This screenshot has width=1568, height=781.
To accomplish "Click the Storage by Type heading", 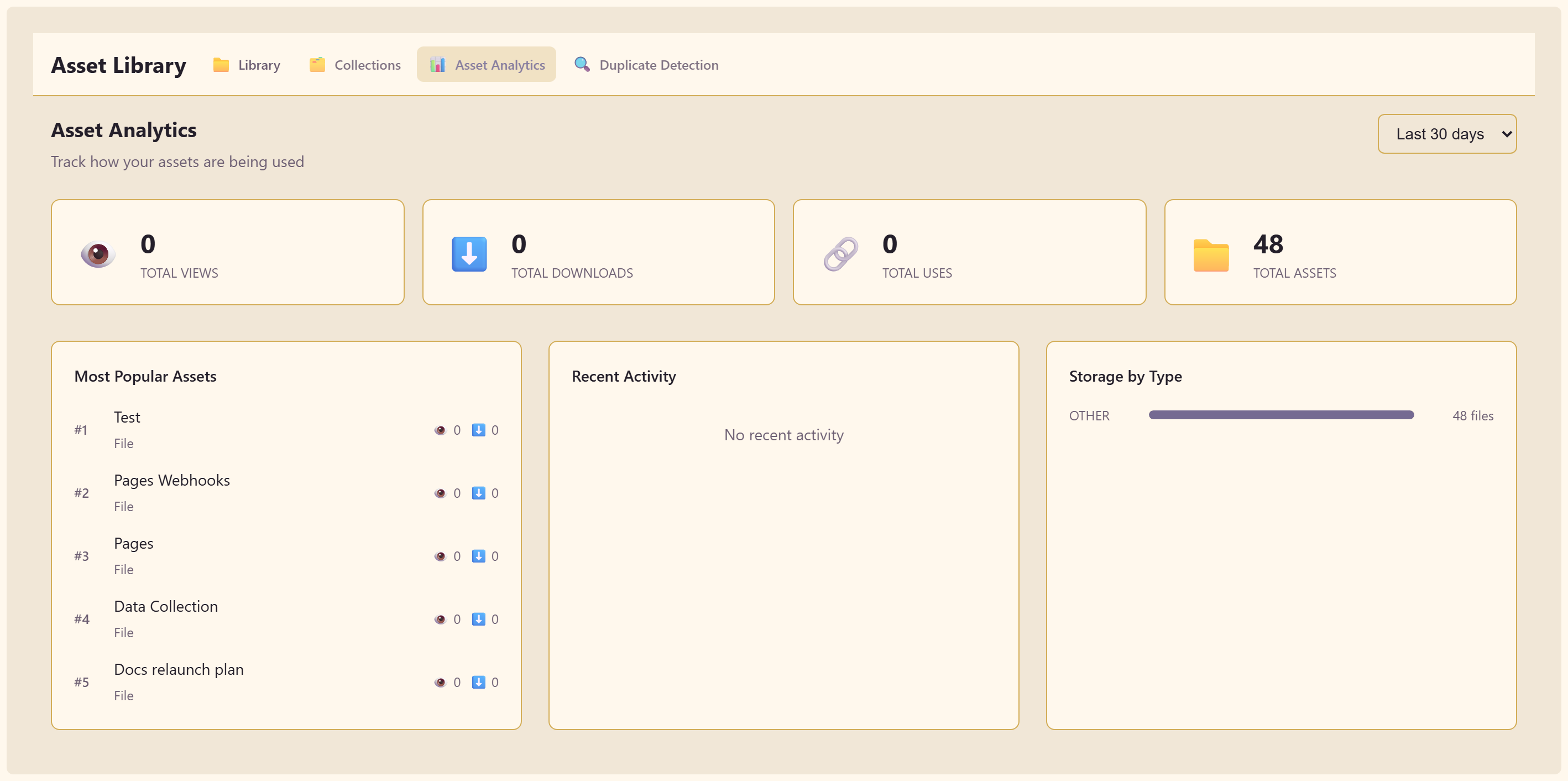I will click(x=1126, y=376).
